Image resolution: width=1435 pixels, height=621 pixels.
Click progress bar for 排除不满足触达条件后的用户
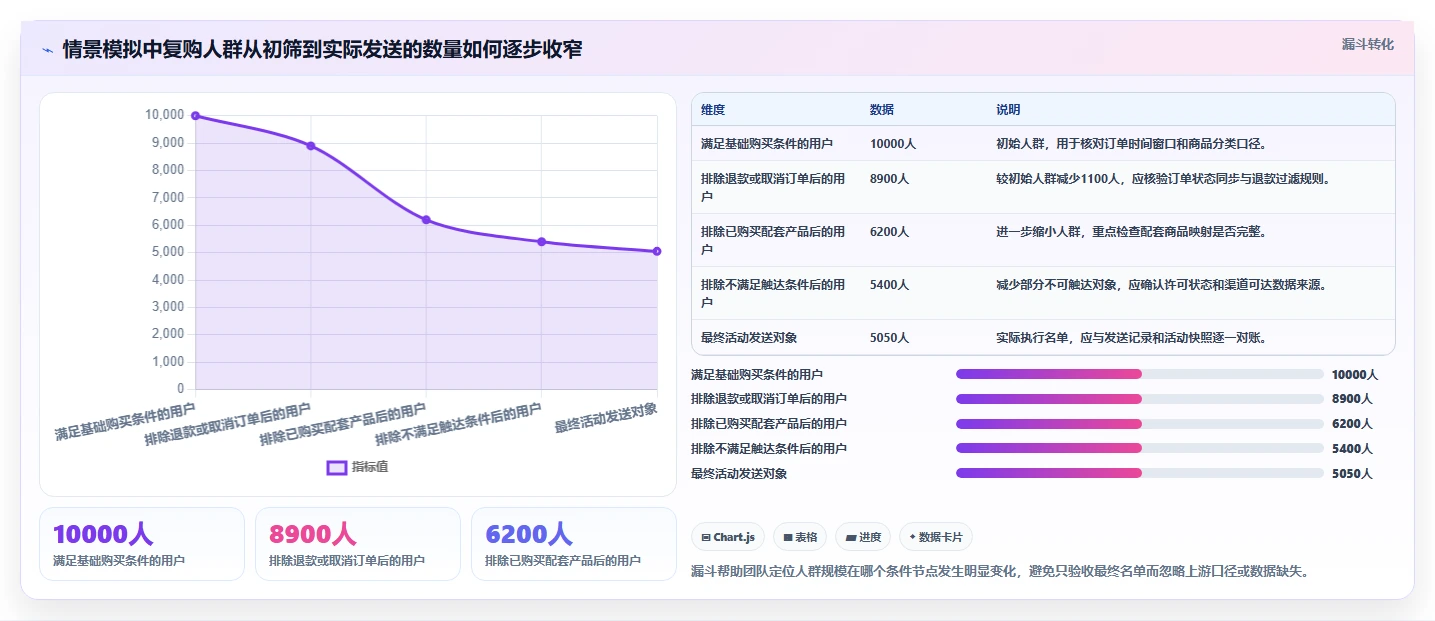(1140, 448)
